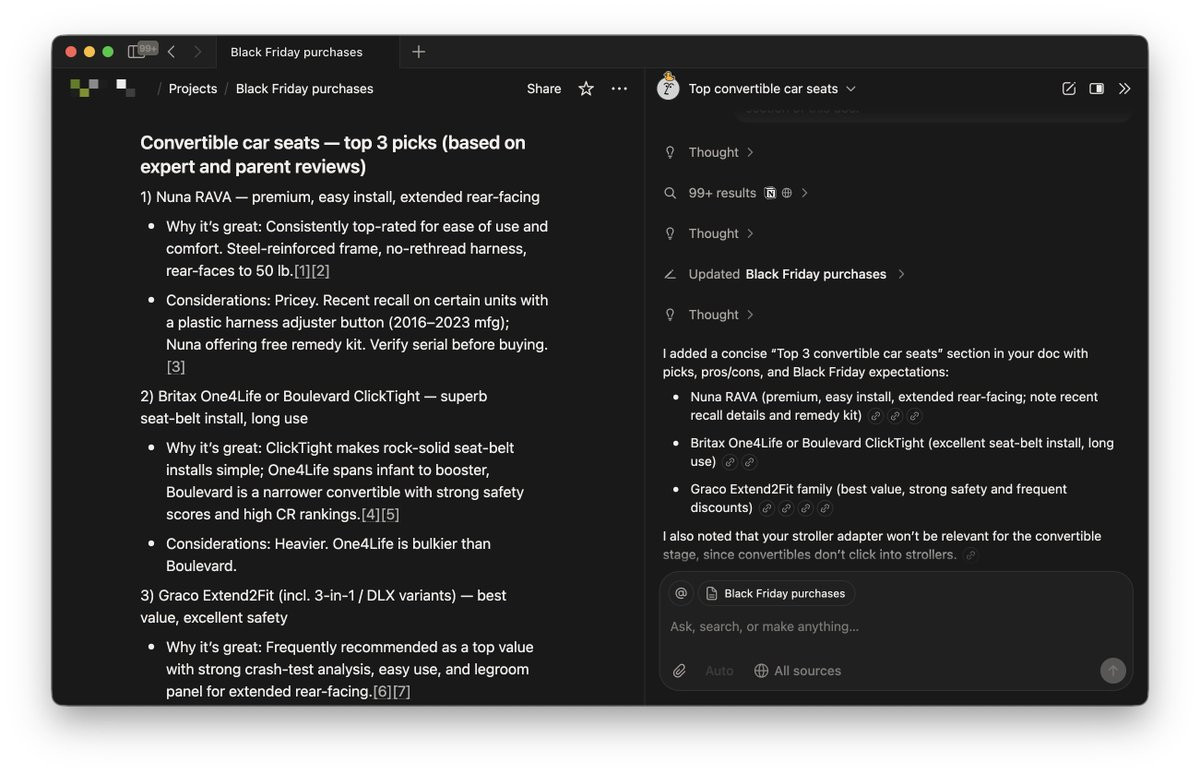Viewport: 1200px width, 774px height.
Task: Open the third source link after remedy kit
Action: 914,416
